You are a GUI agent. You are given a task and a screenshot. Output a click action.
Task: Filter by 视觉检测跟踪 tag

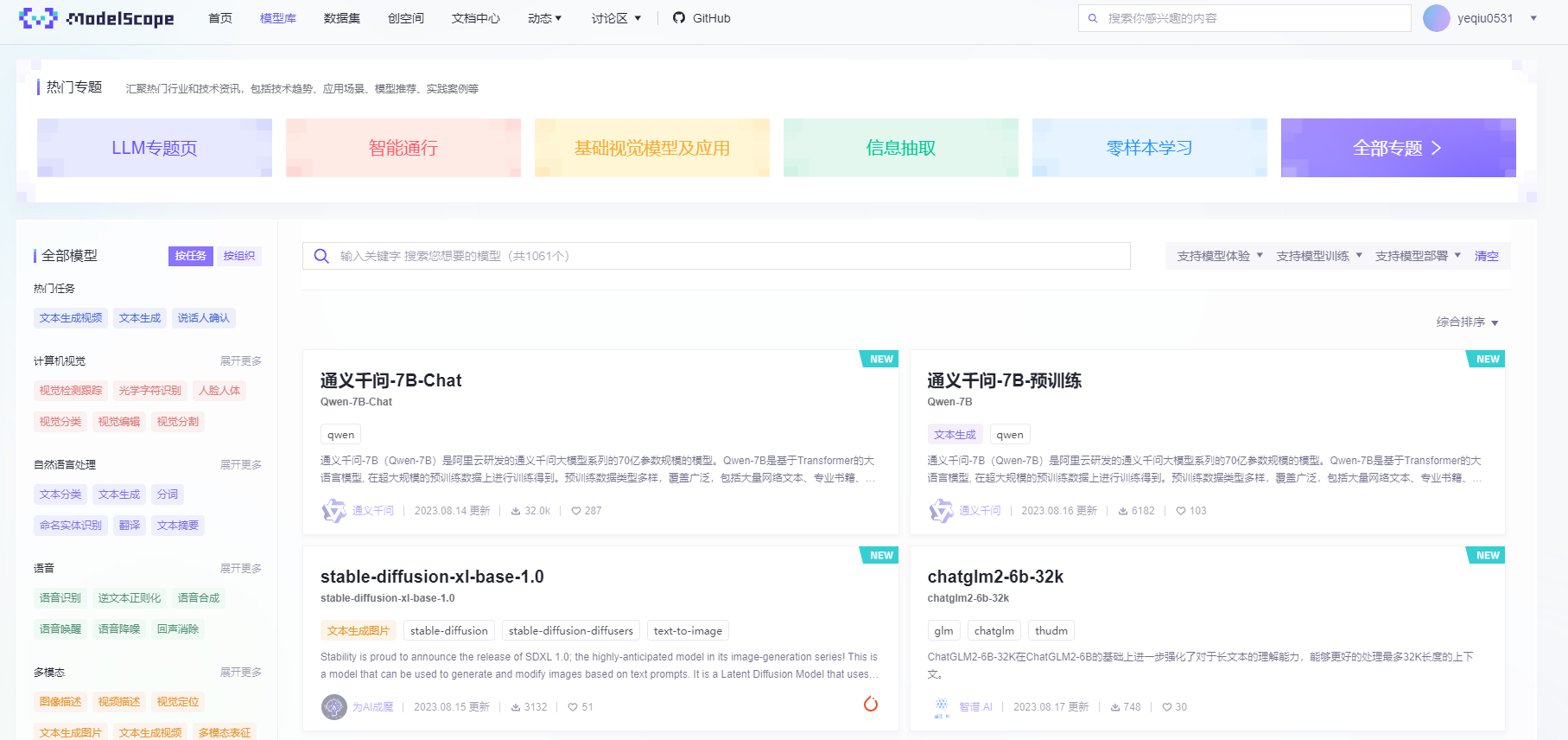pos(71,391)
